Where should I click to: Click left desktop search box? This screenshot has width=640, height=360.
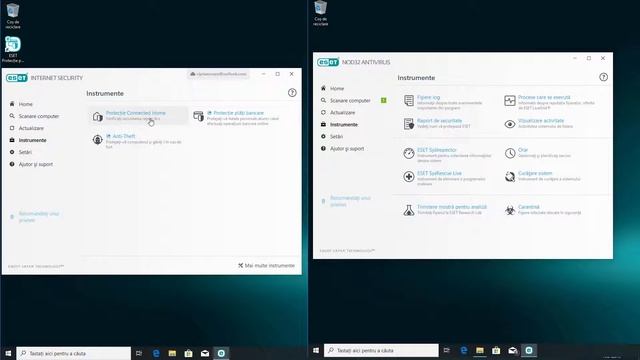74,353
